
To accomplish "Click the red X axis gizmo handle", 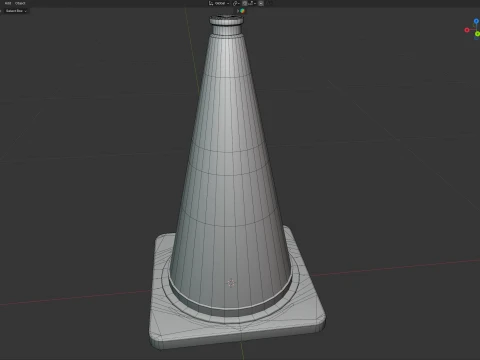I will click(x=467, y=30).
